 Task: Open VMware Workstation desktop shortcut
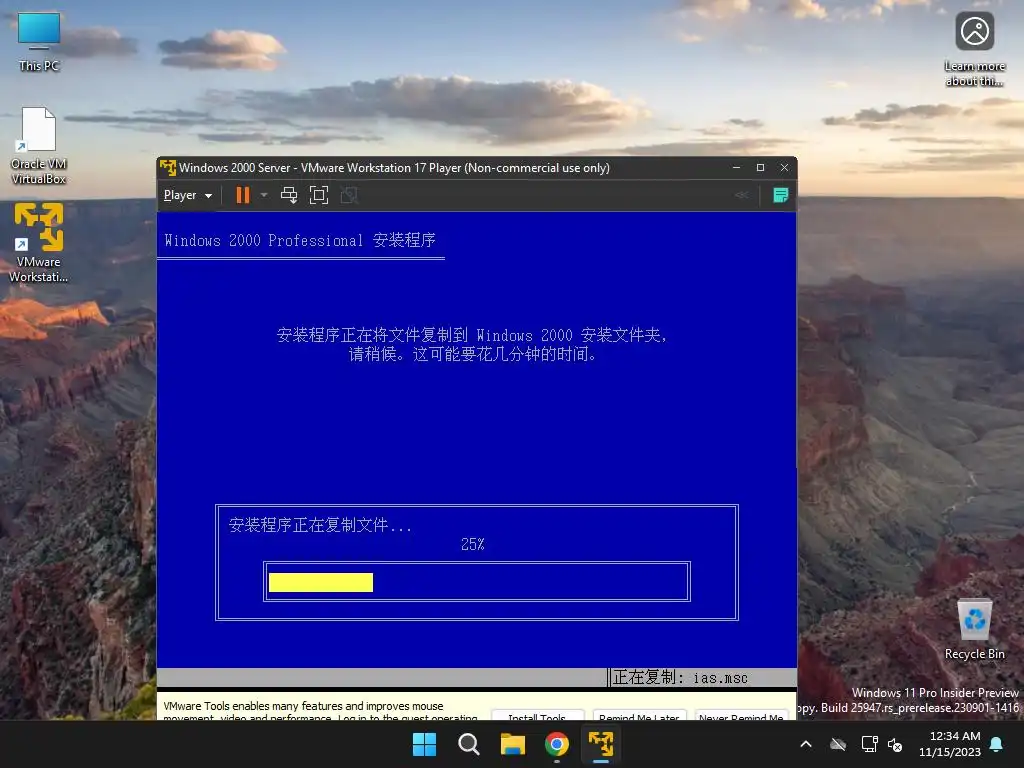click(x=39, y=243)
